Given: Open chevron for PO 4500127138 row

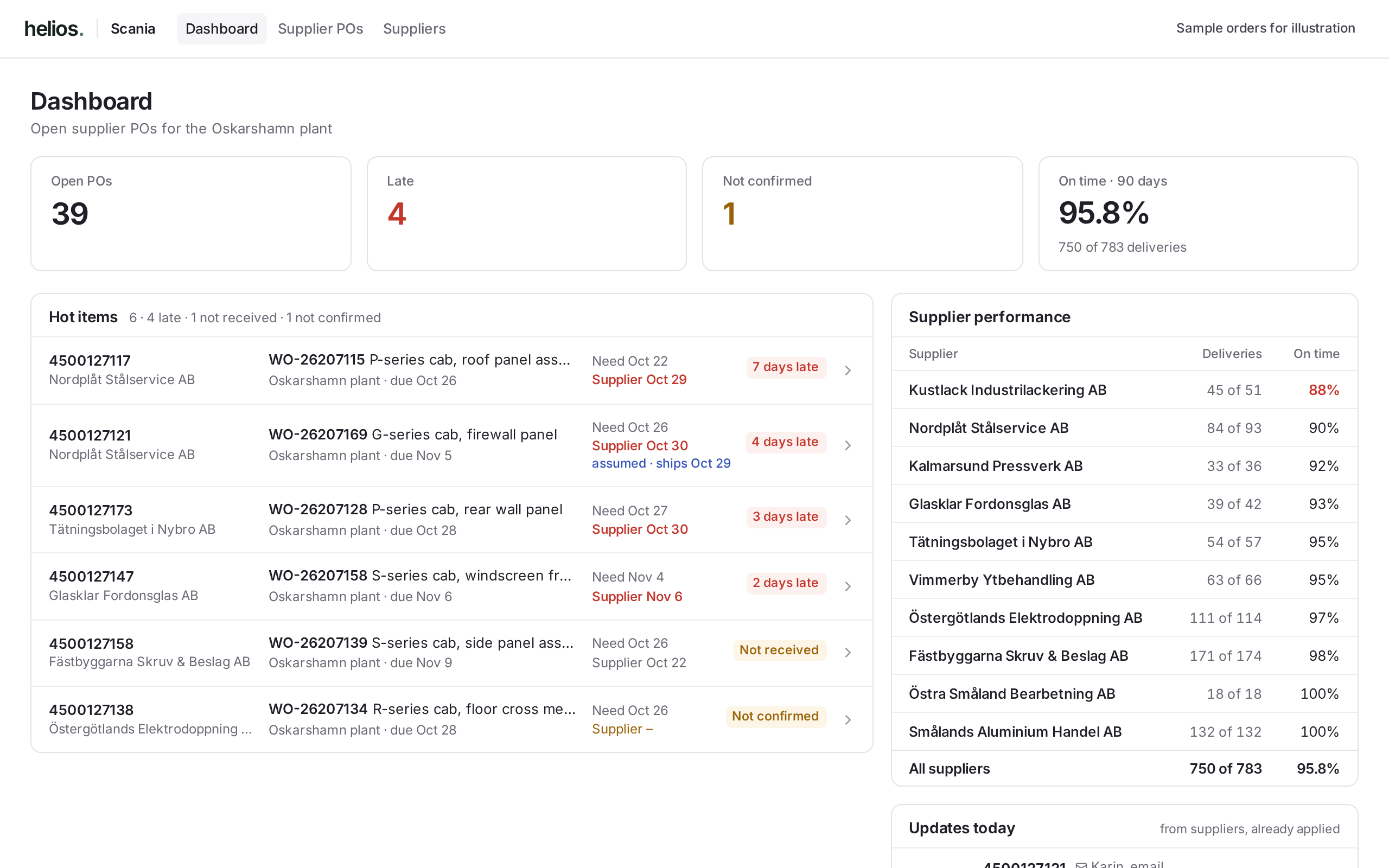Looking at the screenshot, I should tap(848, 720).
